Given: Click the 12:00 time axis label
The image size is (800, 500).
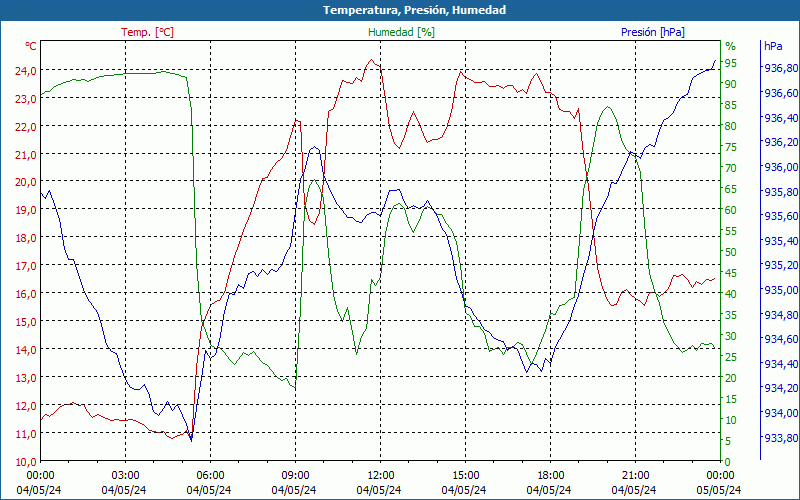Looking at the screenshot, I should tap(380, 475).
